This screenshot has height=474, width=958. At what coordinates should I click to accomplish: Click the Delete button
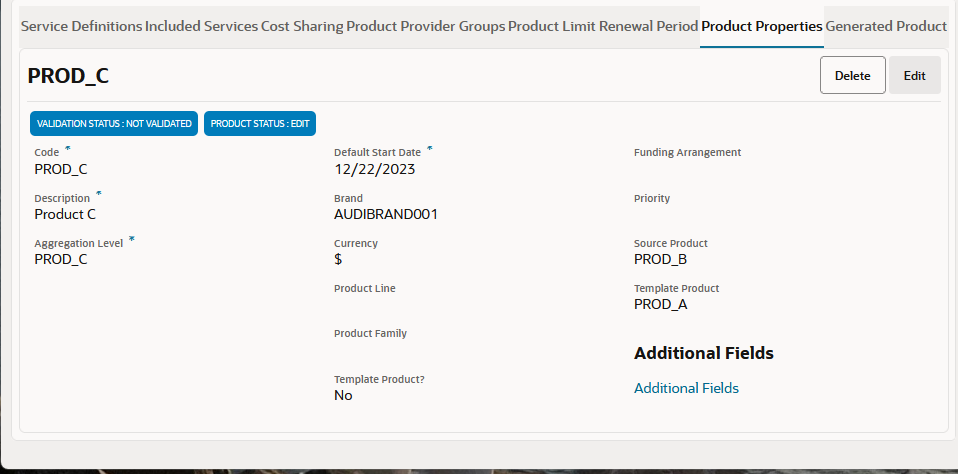[852, 75]
